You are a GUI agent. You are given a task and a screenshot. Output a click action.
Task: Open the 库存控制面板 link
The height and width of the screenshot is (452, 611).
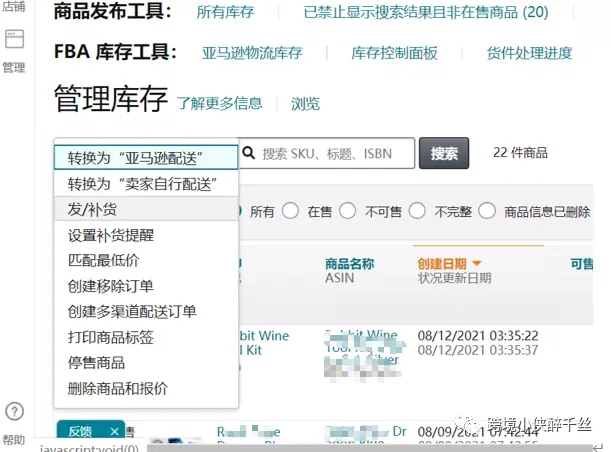coord(394,53)
